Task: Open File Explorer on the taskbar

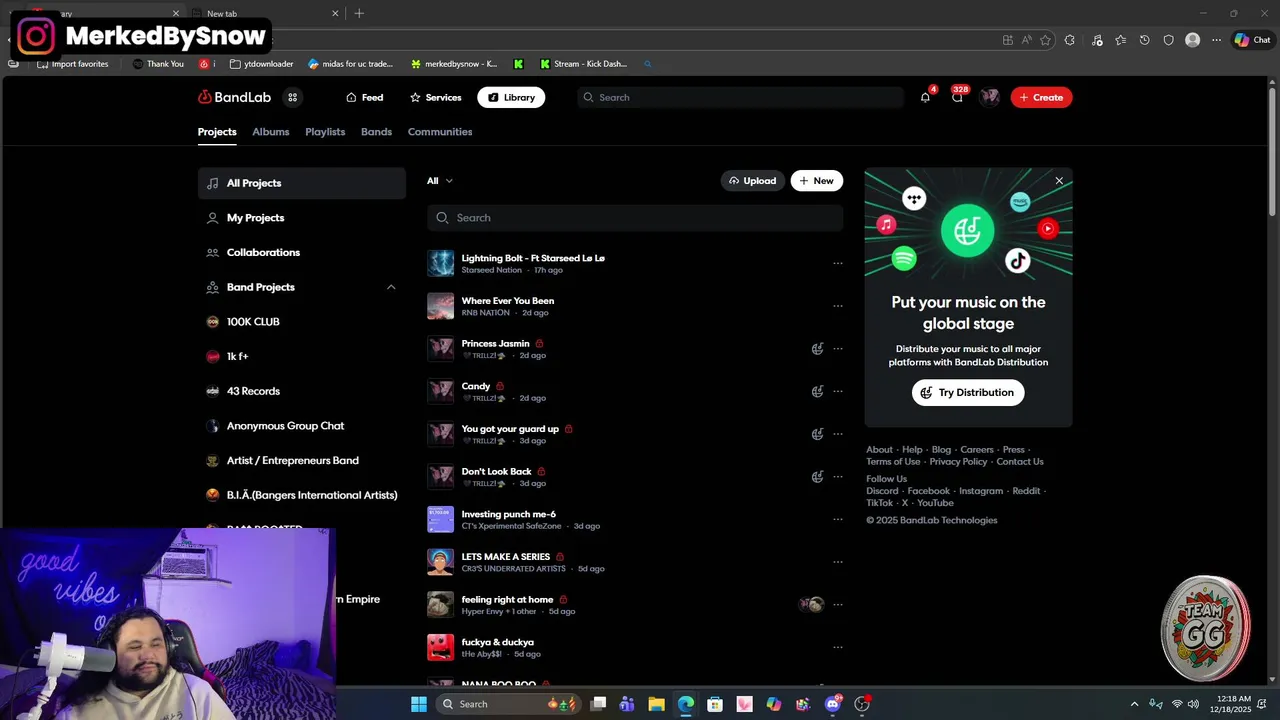Action: coord(656,704)
